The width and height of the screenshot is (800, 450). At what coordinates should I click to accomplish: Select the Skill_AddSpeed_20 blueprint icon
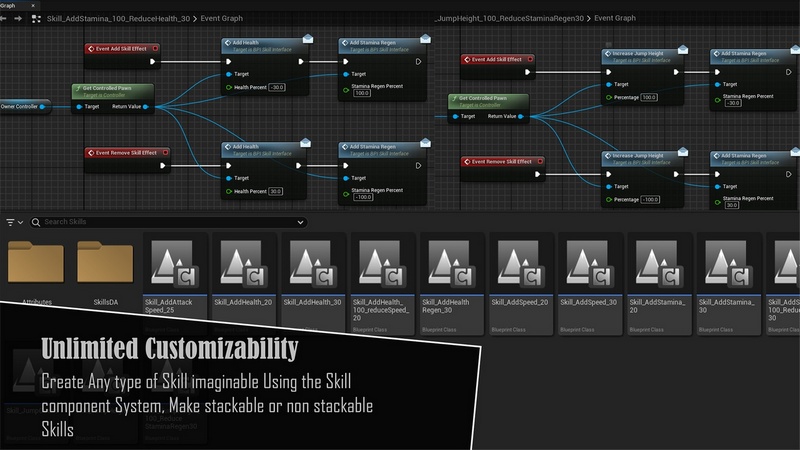point(519,265)
